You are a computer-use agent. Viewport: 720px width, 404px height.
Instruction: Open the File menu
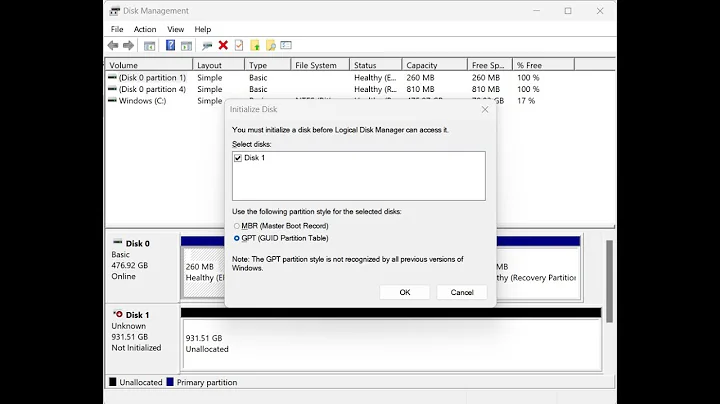point(117,29)
